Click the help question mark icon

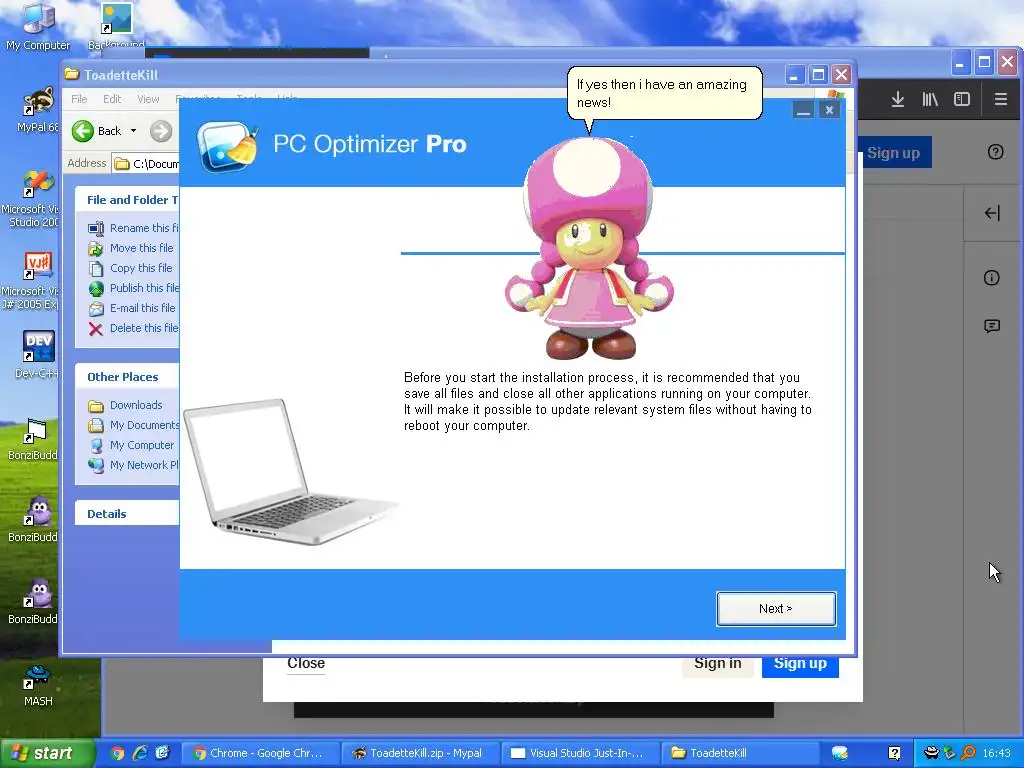(x=995, y=152)
